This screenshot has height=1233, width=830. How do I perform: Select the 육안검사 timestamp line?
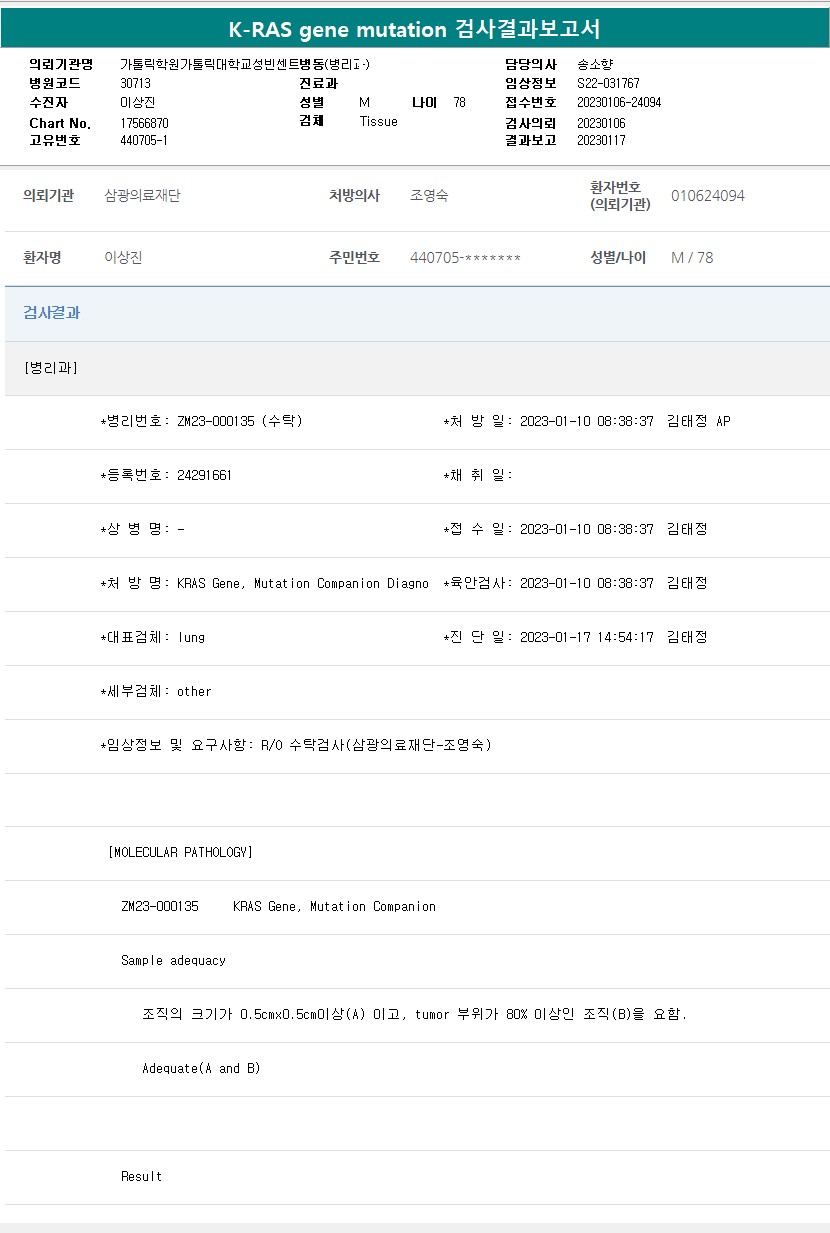[x=575, y=583]
